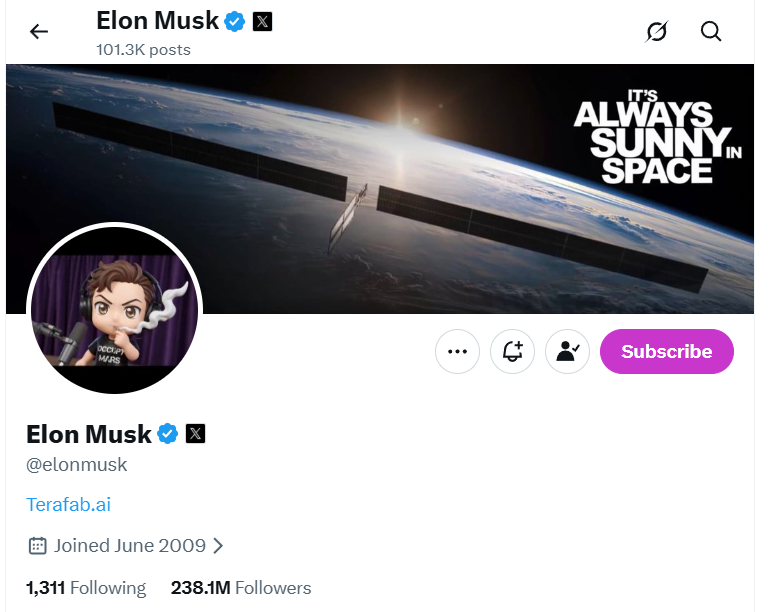The image size is (771, 612).
Task: Click the calendar icon beside the join date
Action: [38, 546]
